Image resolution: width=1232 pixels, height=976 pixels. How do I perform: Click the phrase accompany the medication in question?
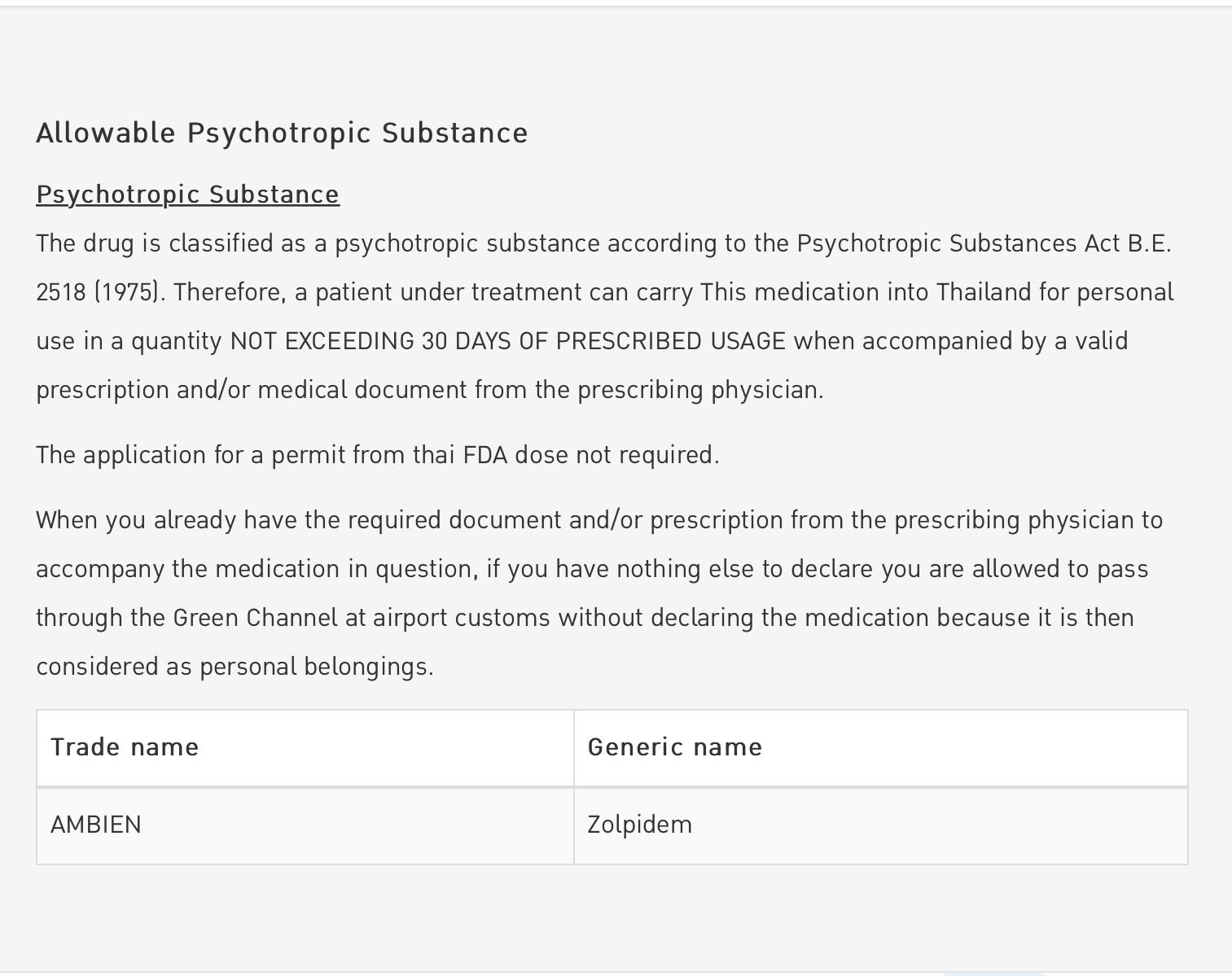tap(255, 569)
